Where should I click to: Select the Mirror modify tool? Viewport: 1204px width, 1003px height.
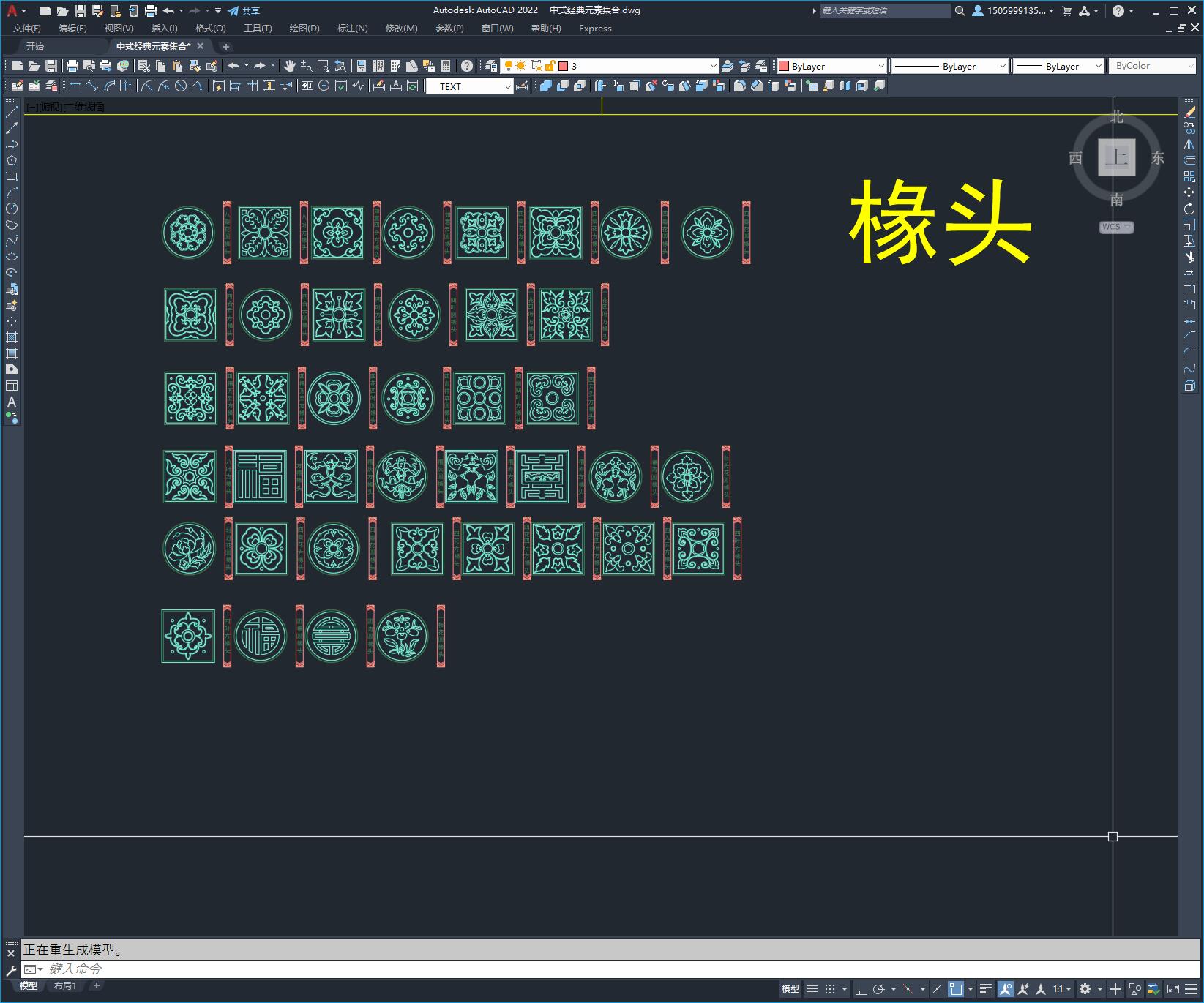1189,144
